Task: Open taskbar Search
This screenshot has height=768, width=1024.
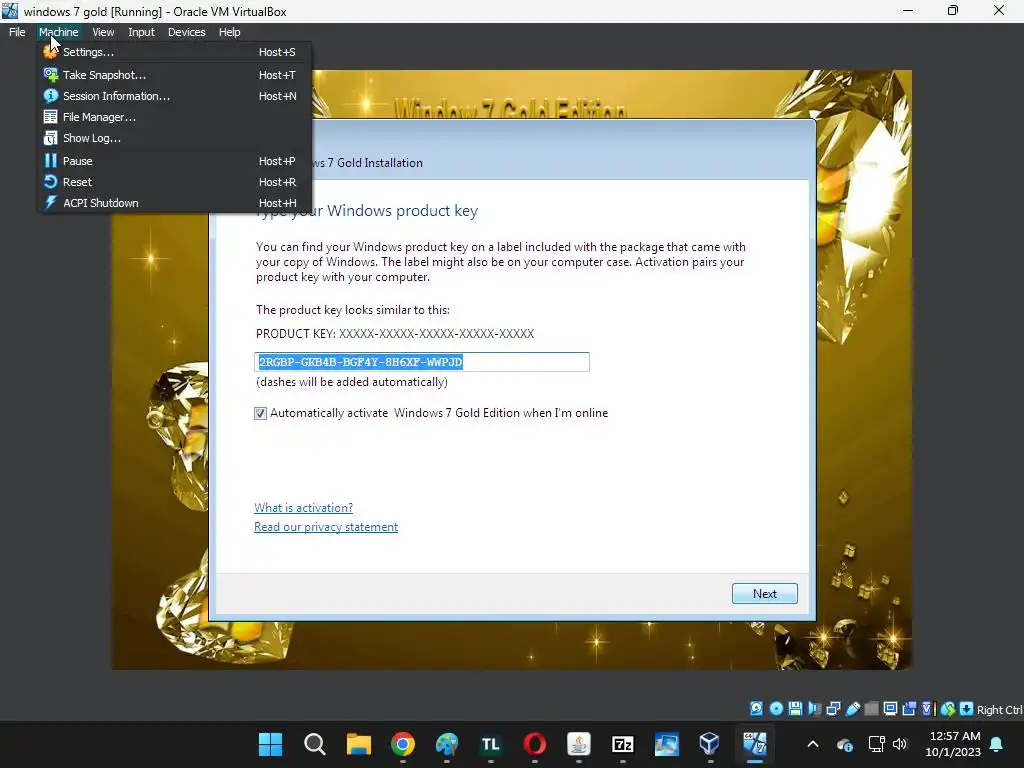Action: tap(315, 744)
